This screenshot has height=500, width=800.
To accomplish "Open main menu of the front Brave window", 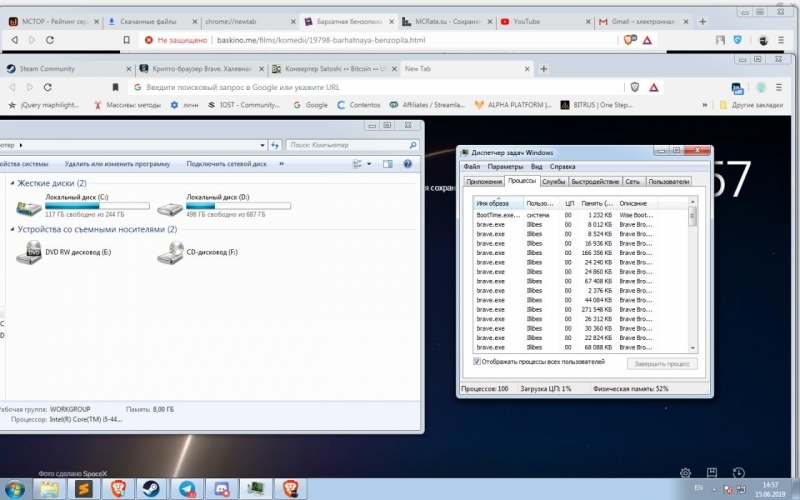I will (x=779, y=87).
